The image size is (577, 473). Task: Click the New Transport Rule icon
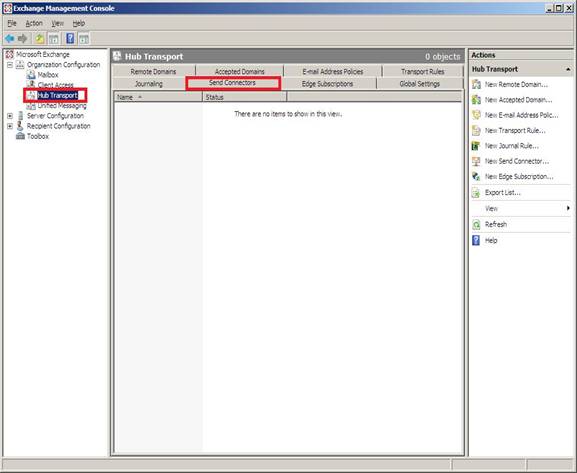[x=476, y=130]
